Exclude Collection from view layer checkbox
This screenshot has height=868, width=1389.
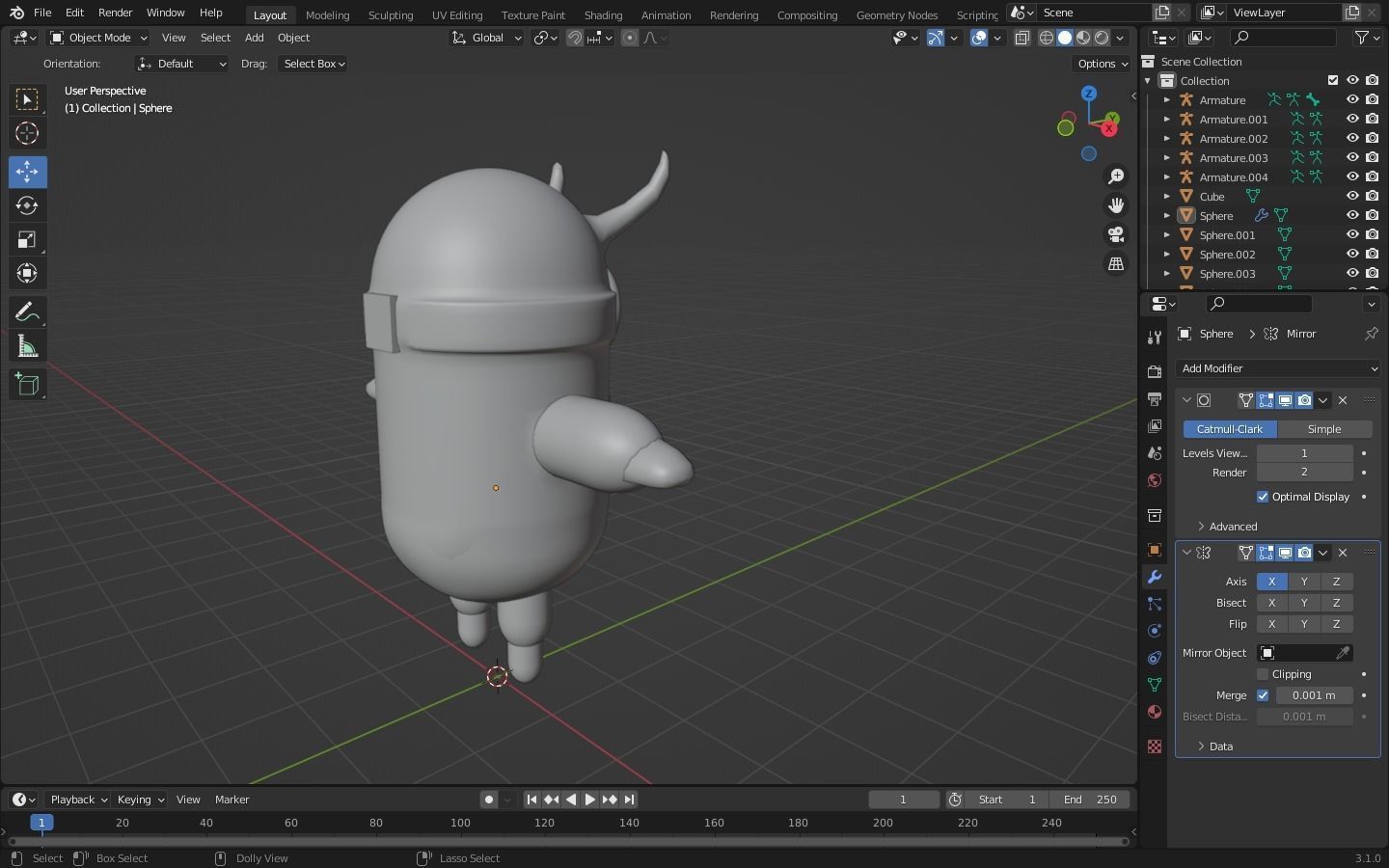coord(1333,80)
